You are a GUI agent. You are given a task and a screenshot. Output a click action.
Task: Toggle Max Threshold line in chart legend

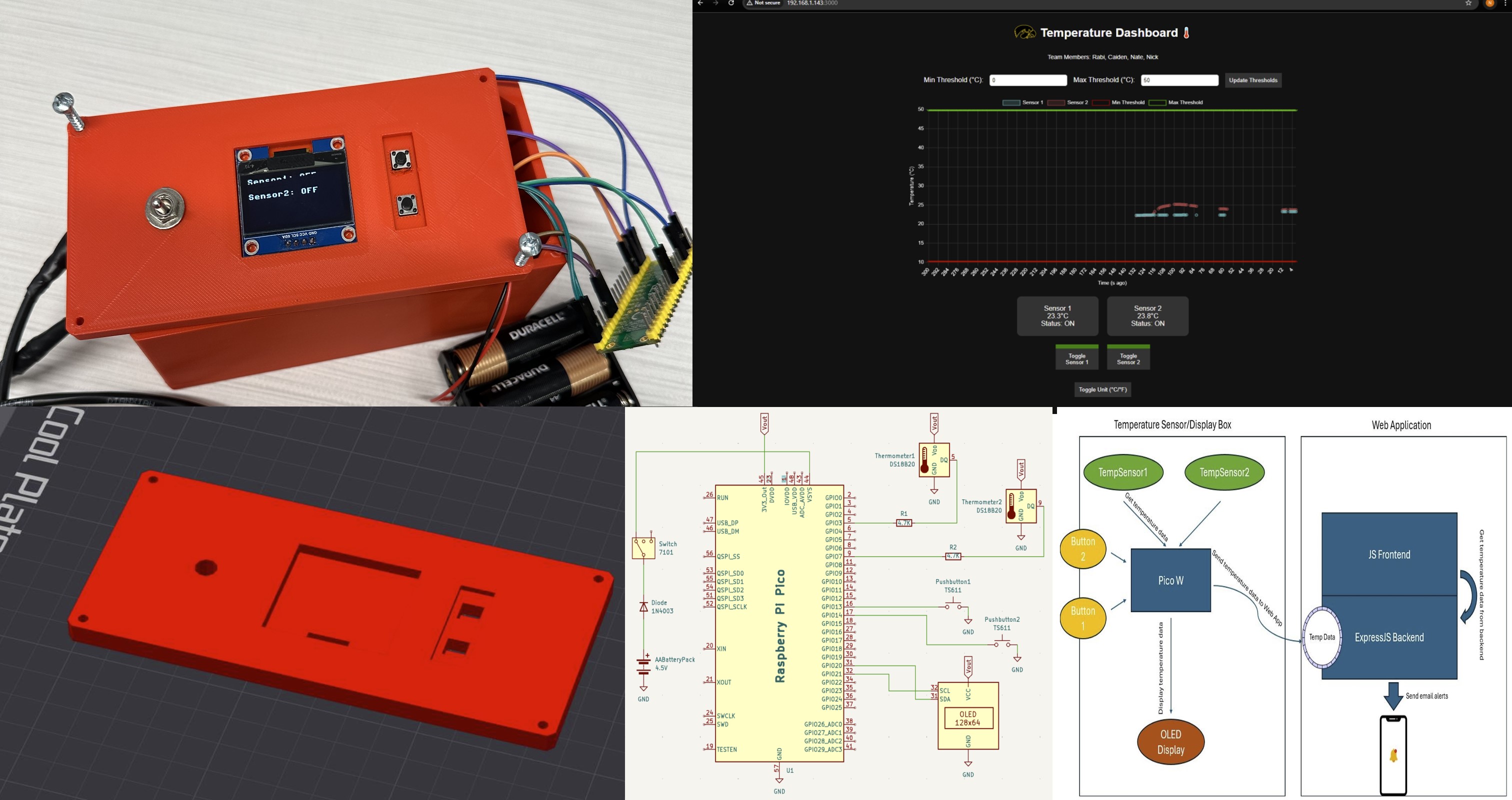coord(1157,102)
